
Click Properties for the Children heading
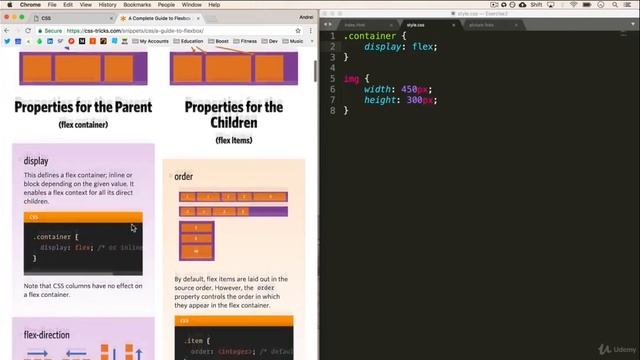234,115
